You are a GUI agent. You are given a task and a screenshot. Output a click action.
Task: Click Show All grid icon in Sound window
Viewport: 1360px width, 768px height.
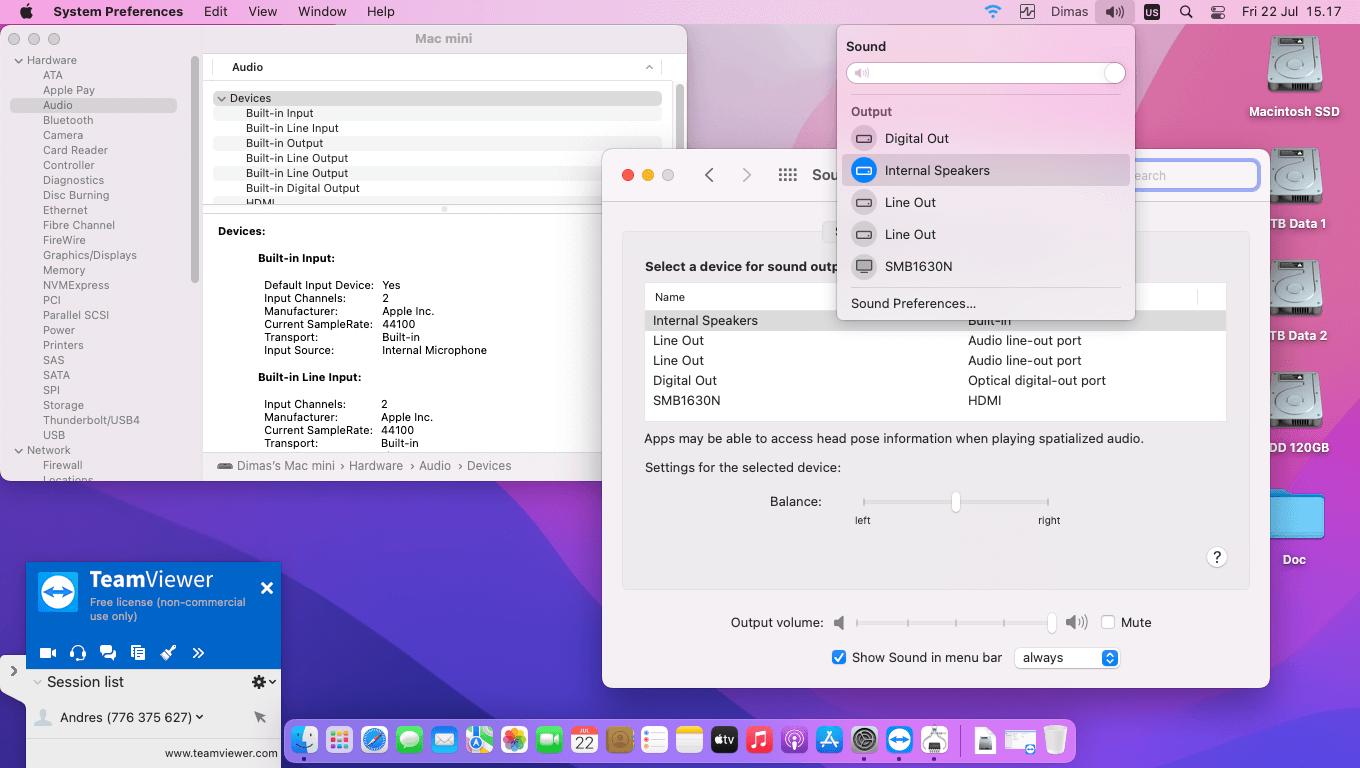click(787, 175)
